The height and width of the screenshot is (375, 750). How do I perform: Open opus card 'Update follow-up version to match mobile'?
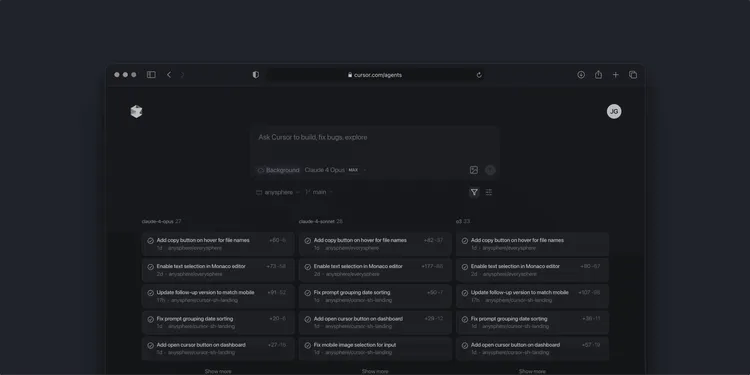pyautogui.click(x=218, y=296)
